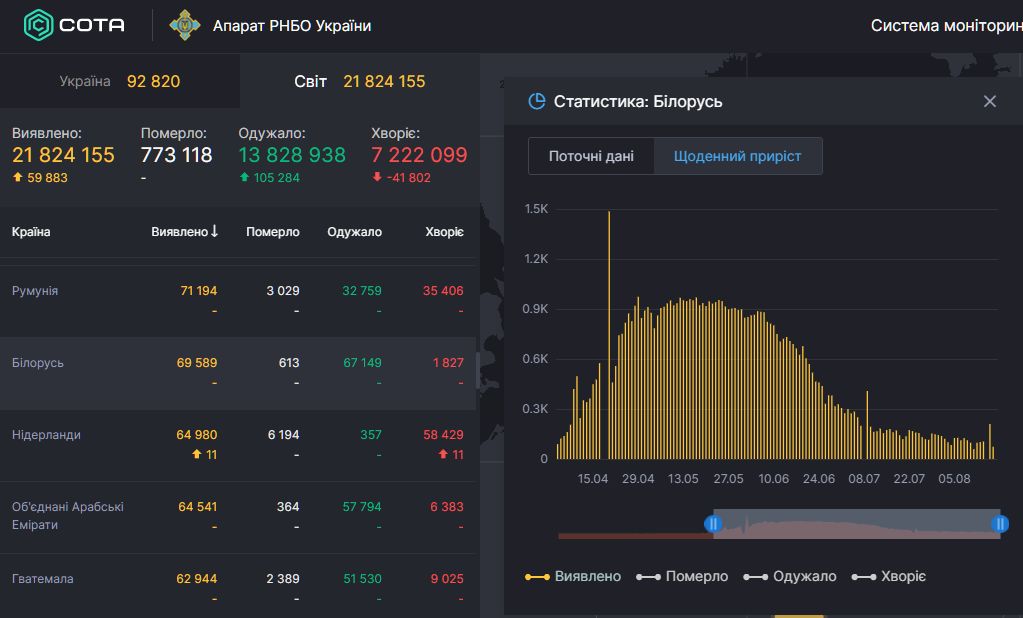Screen dimensions: 1023x618
Task: Select the Щоденний приріст tab
Action: (737, 156)
